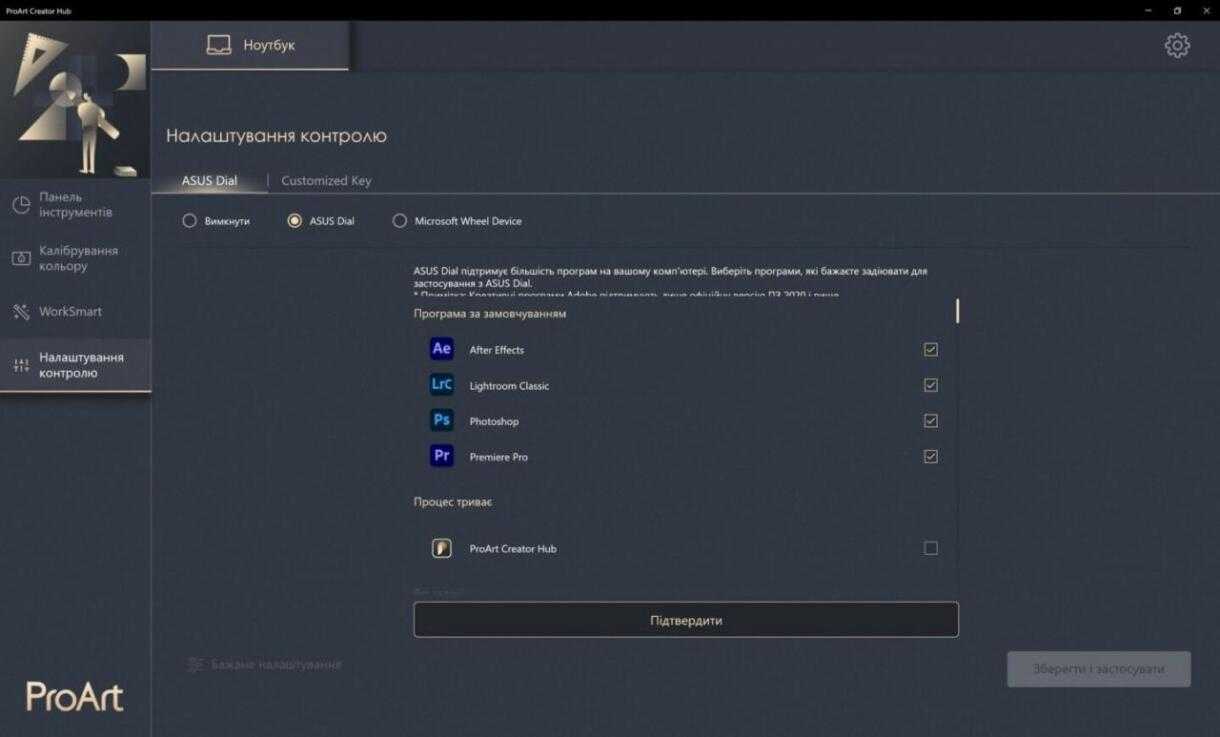Image resolution: width=1220 pixels, height=737 pixels.
Task: Click the WorkSmart sidebar icon
Action: pos(21,312)
